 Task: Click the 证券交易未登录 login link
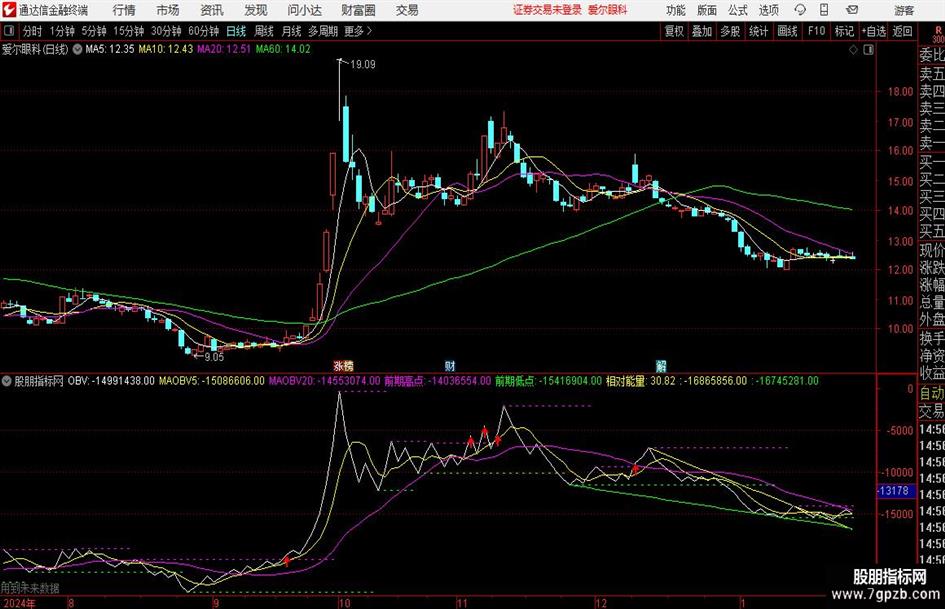tap(547, 10)
